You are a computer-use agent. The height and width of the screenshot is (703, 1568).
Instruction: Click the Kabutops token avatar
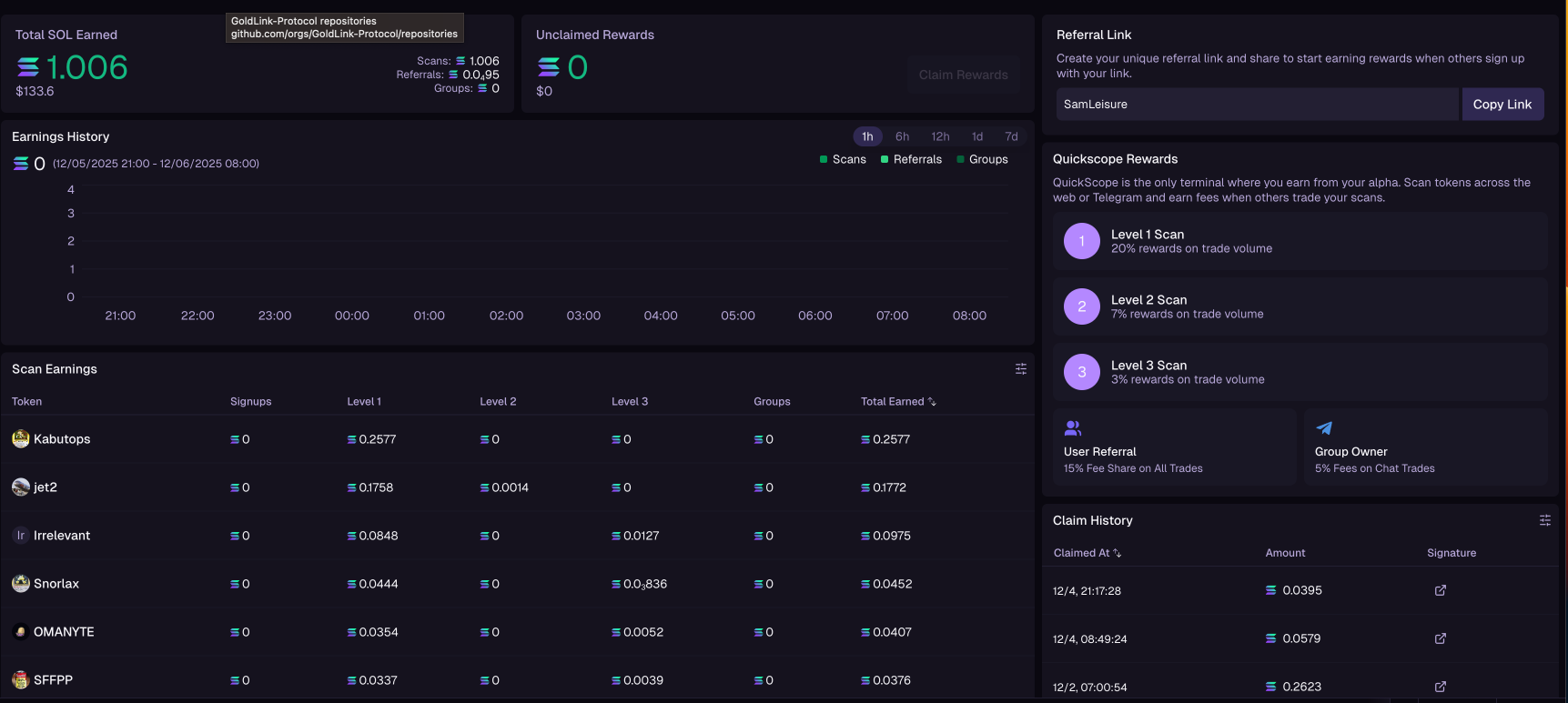[21, 439]
